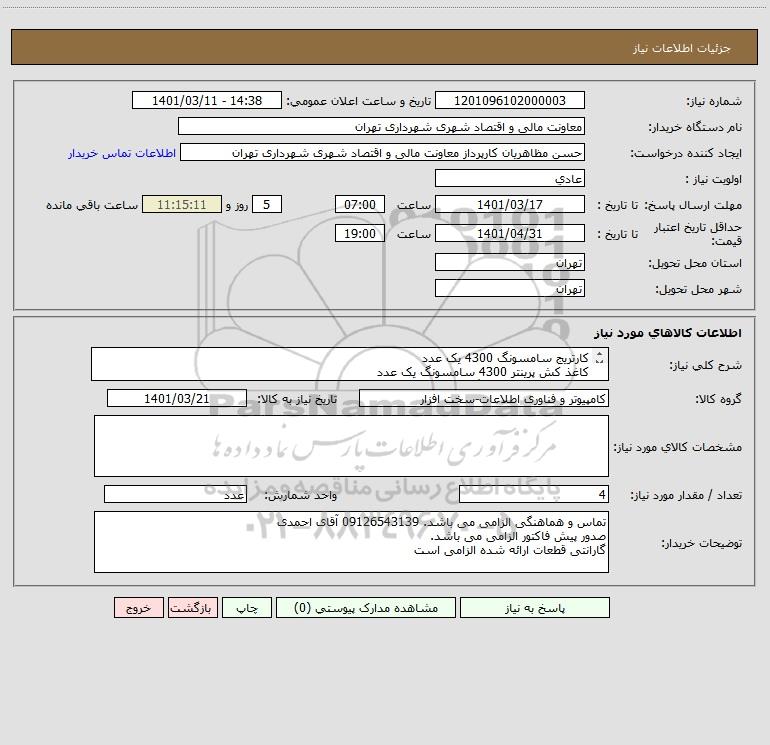Click the پاسخ به نیاز button
770x745 pixels.
(535, 607)
